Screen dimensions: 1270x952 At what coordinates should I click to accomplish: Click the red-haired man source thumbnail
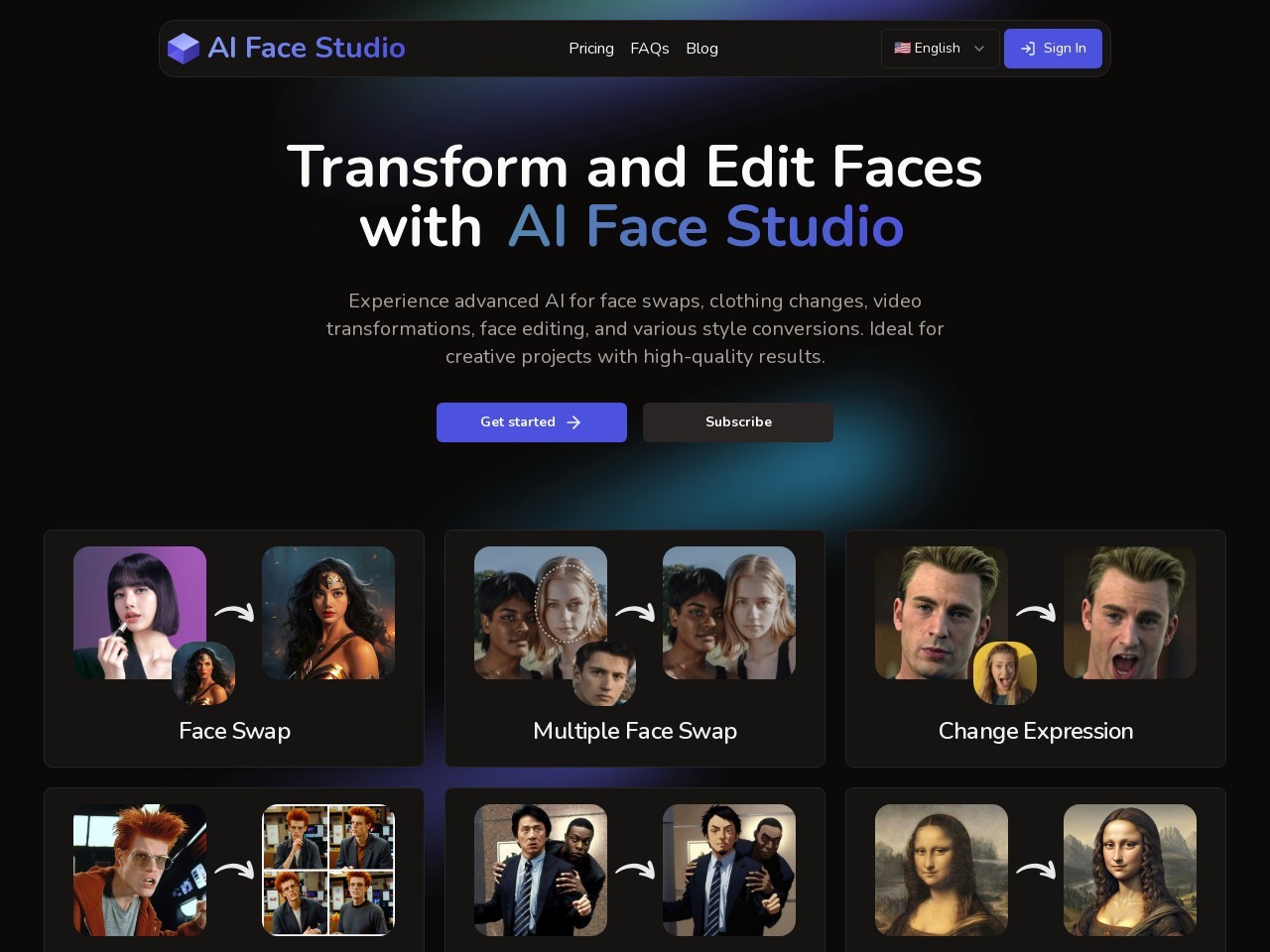tap(140, 870)
